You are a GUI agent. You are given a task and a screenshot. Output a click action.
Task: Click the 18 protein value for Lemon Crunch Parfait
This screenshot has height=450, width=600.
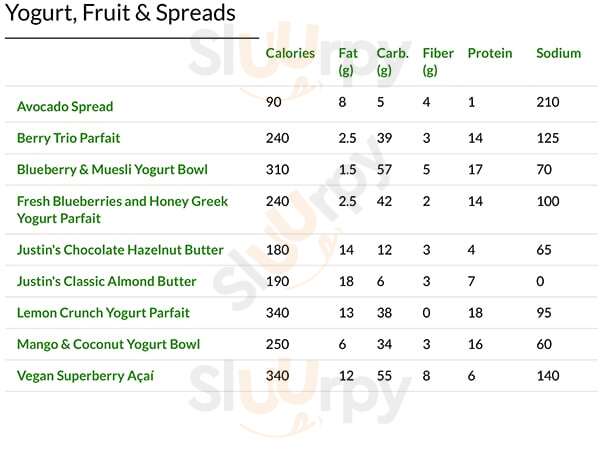(x=475, y=313)
